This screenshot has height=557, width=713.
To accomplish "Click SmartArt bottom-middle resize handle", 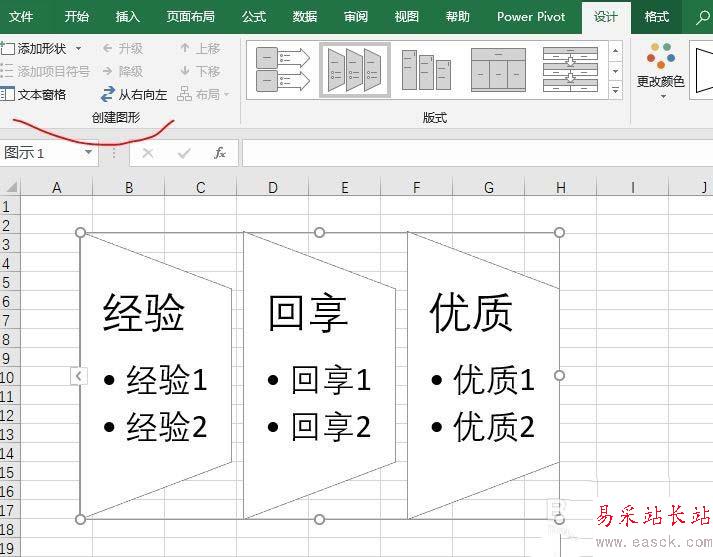I will pyautogui.click(x=319, y=519).
